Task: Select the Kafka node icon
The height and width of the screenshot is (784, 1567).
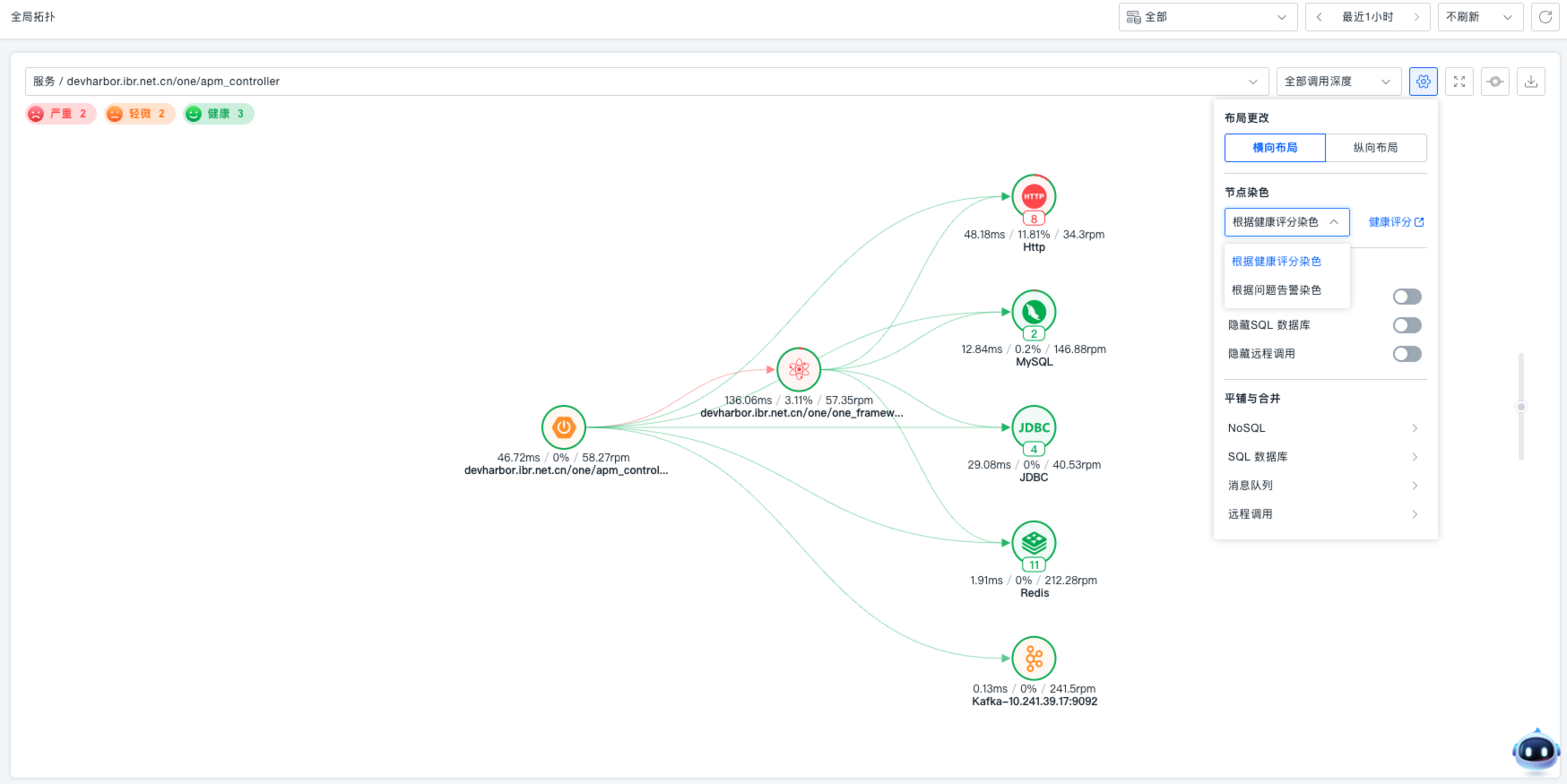Action: click(1034, 659)
